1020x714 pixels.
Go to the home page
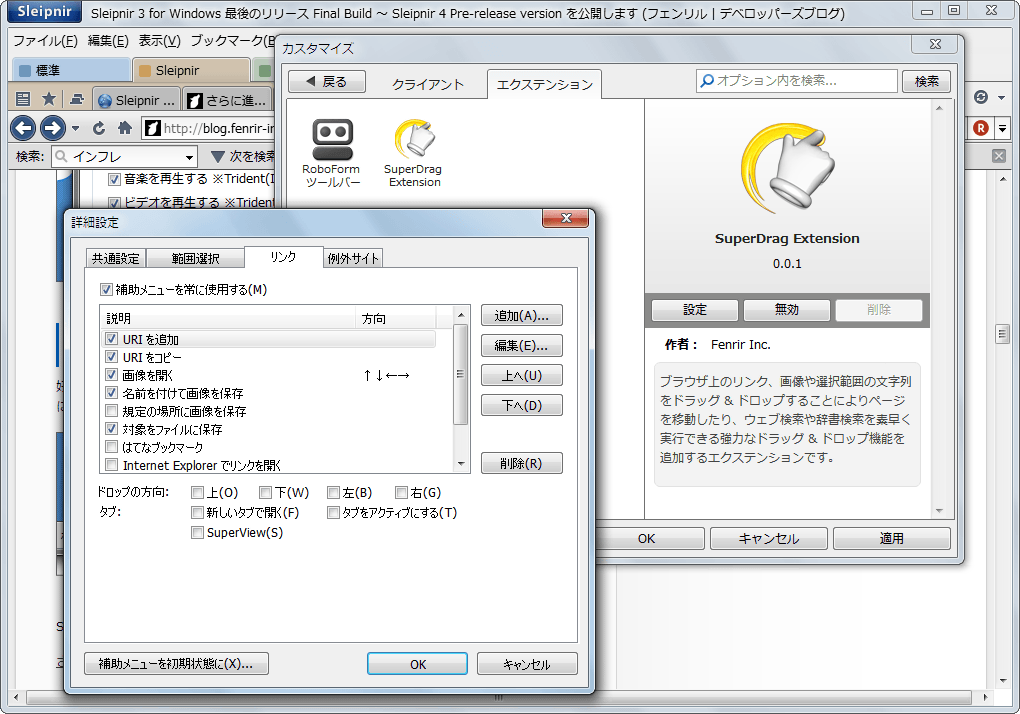pyautogui.click(x=125, y=128)
